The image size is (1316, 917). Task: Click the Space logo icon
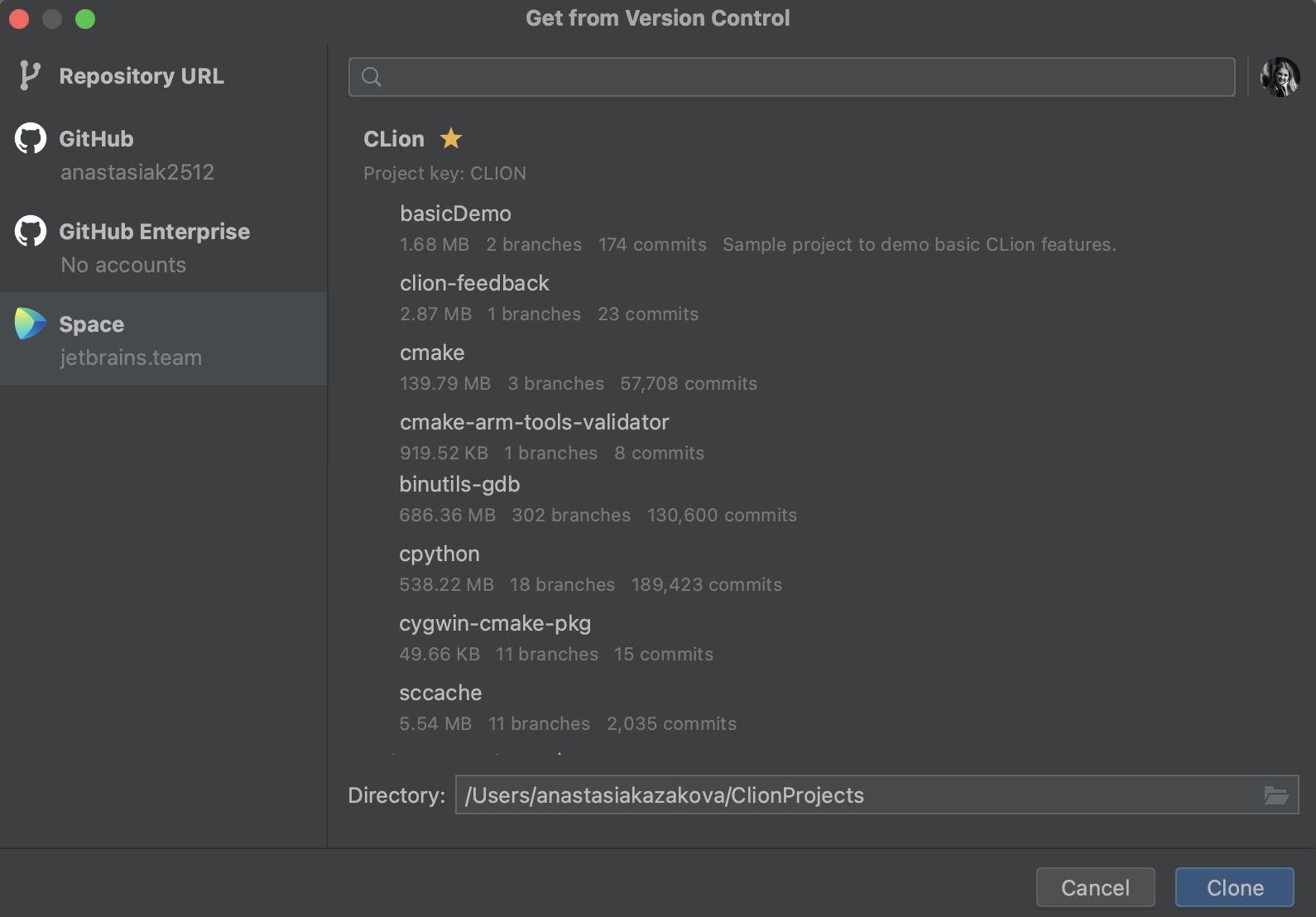[x=31, y=324]
